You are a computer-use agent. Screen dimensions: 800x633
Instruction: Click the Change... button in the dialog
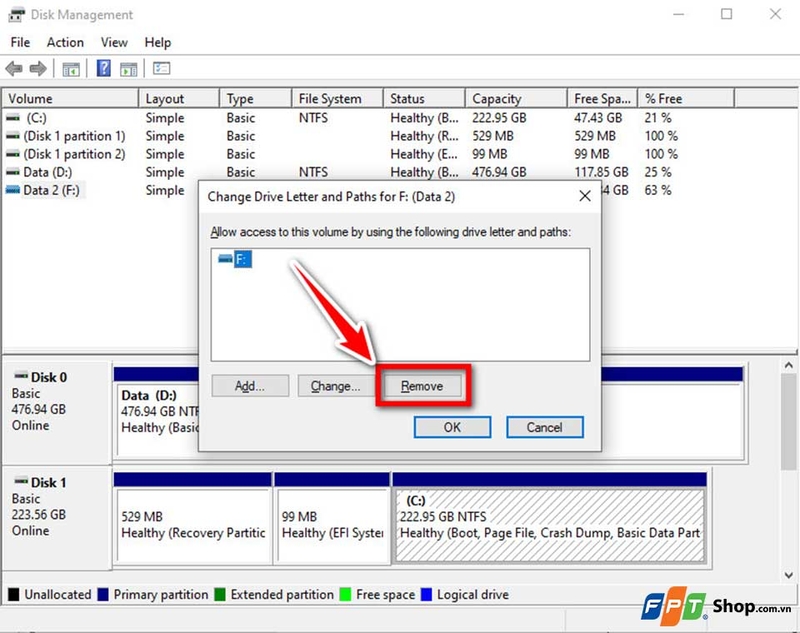tap(336, 386)
